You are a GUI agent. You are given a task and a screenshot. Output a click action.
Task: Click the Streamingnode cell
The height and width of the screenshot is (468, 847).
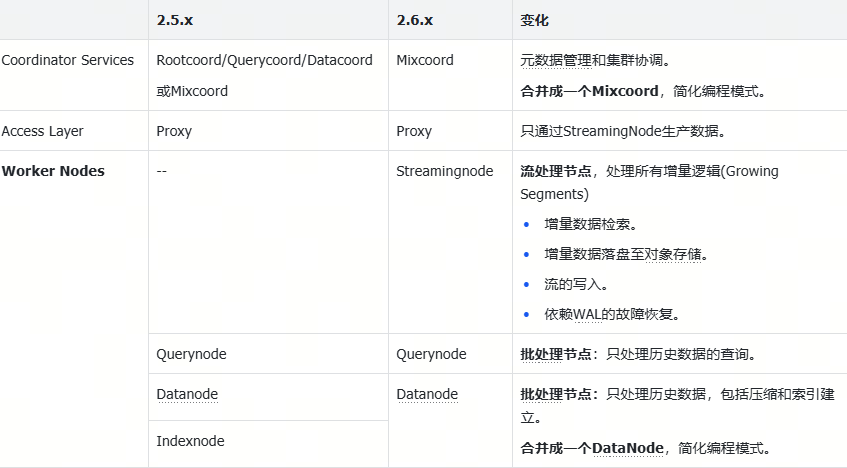click(x=445, y=171)
